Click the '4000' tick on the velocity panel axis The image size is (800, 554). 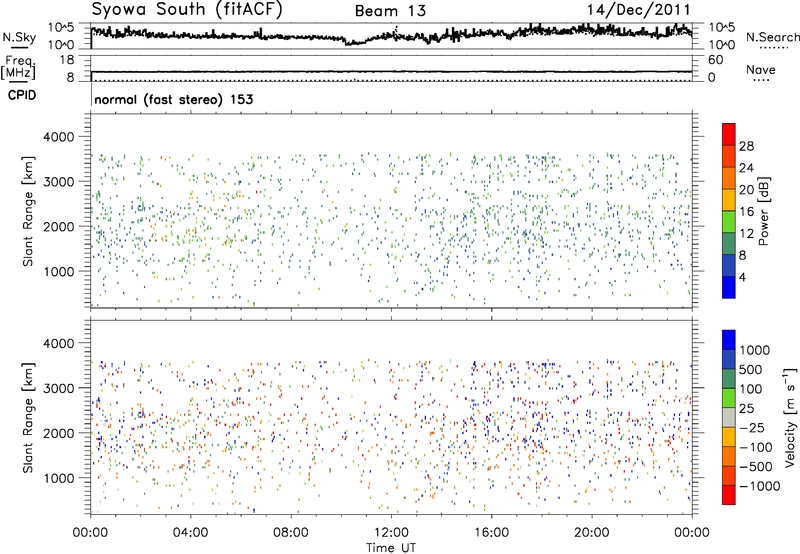click(x=58, y=343)
